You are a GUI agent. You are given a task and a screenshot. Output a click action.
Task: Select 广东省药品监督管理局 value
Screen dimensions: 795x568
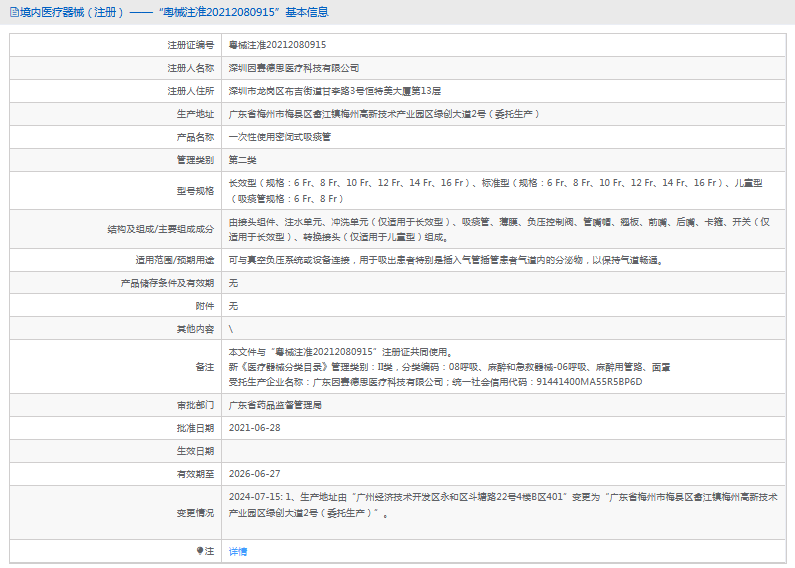click(275, 405)
